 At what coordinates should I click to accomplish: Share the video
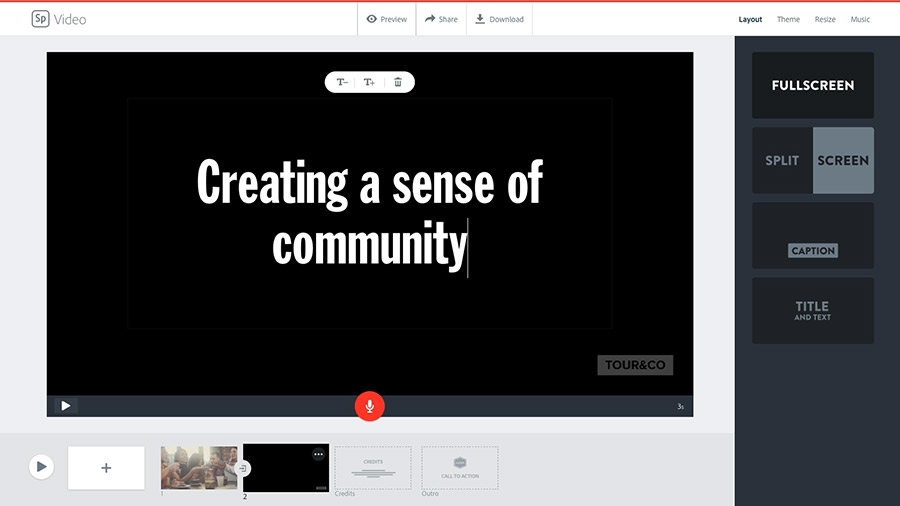441,19
